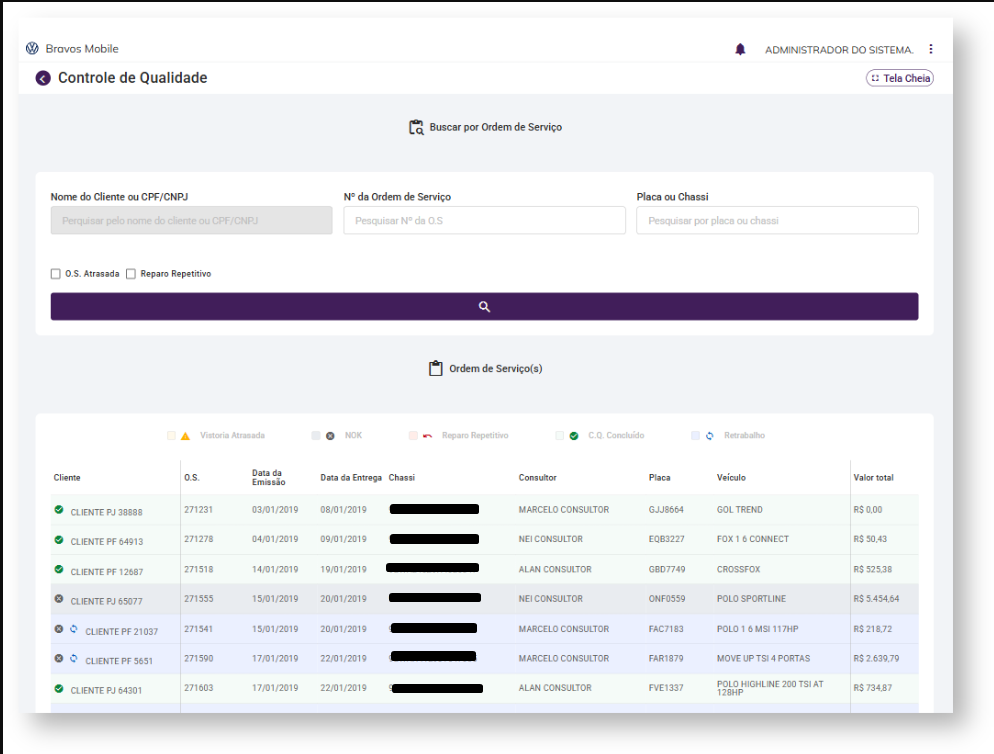The height and width of the screenshot is (754, 994).
Task: Toggle the Retrabalho legend checkbox
Action: click(x=695, y=436)
